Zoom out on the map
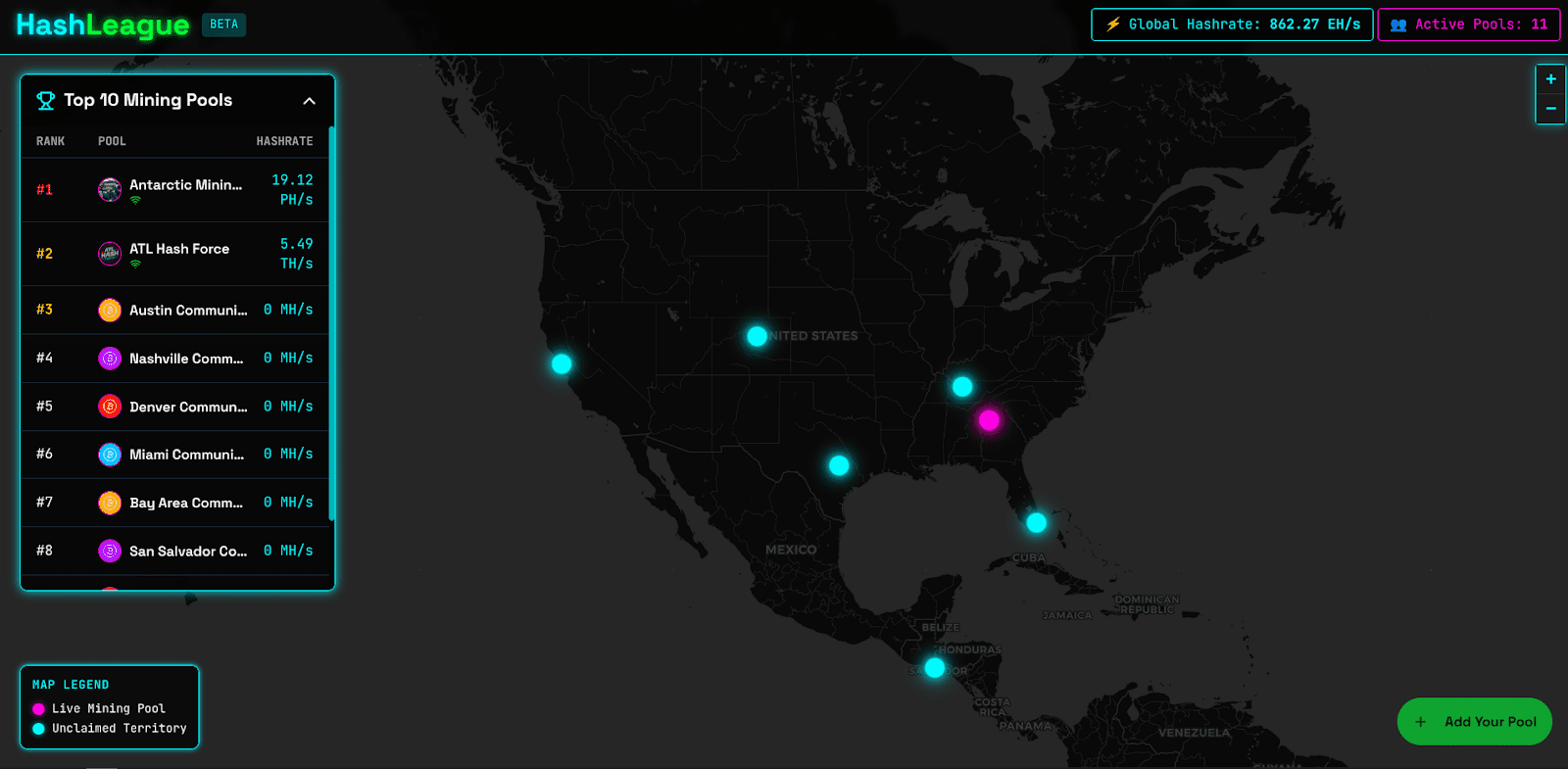Viewport: 1568px width, 769px height. pos(1550,109)
